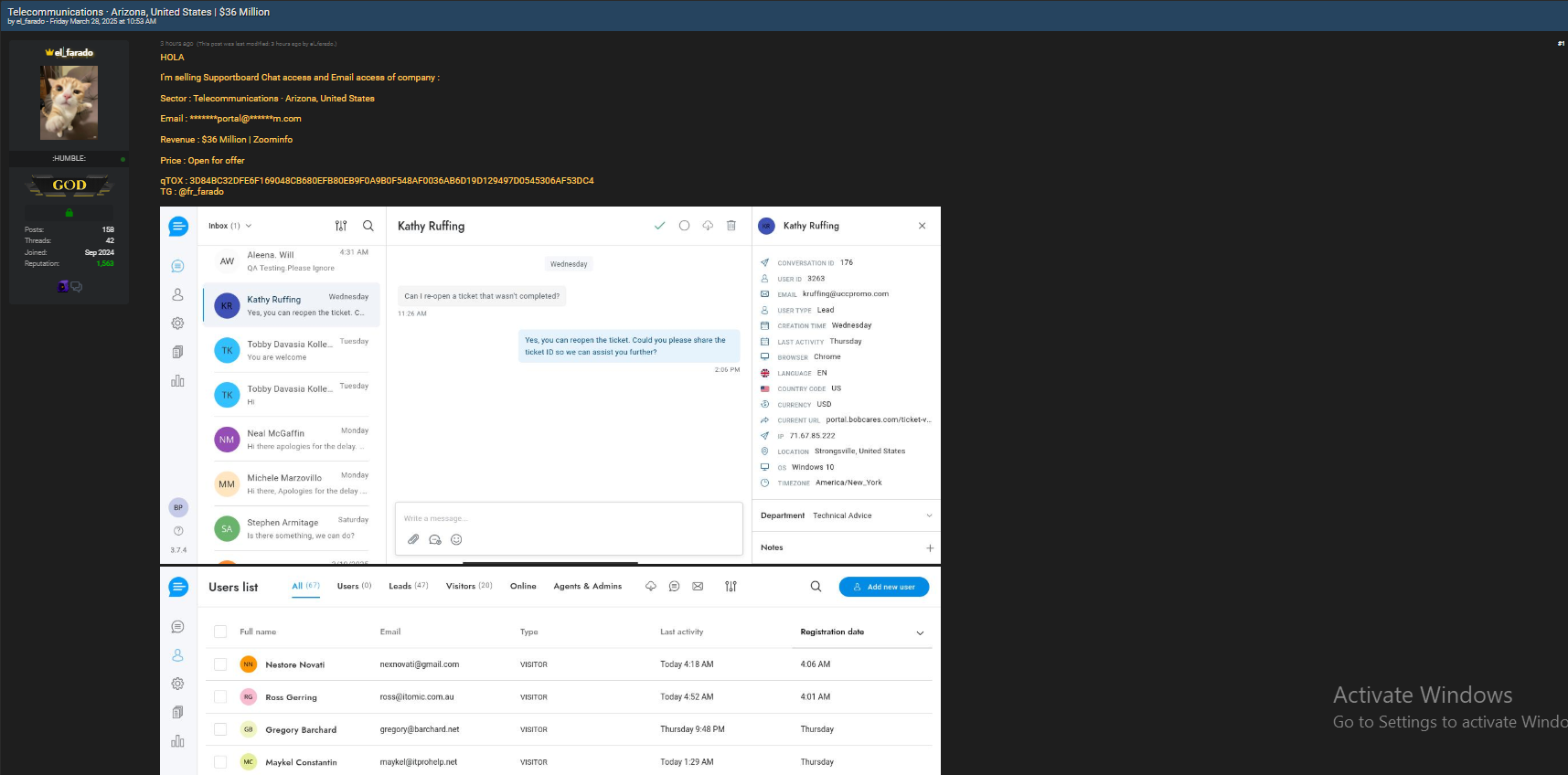Mark Kathy Ruffing conversation done with checkmark

pyautogui.click(x=659, y=226)
